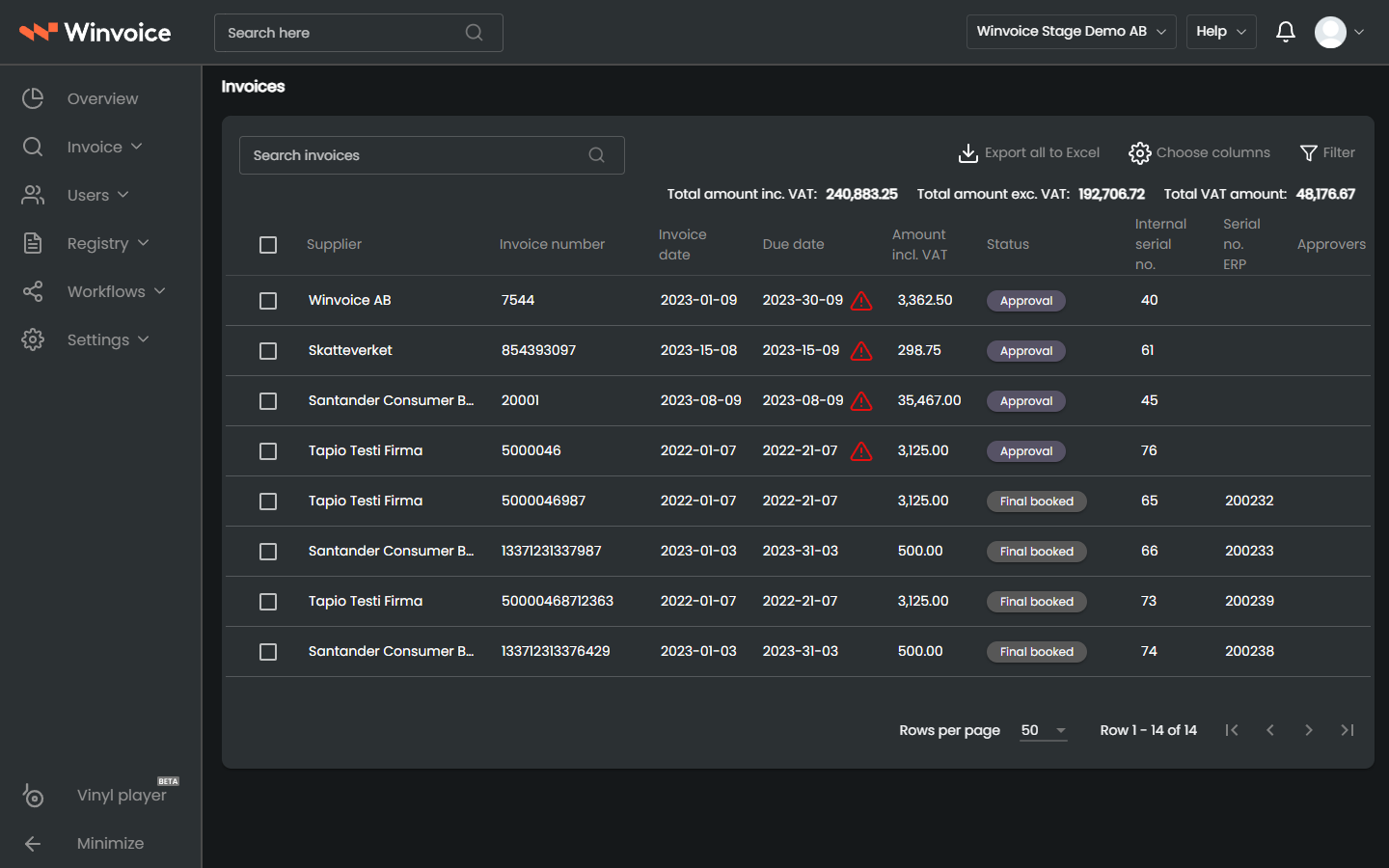This screenshot has width=1389, height=868.
Task: Click Vinyl player label
Action: tap(122, 795)
